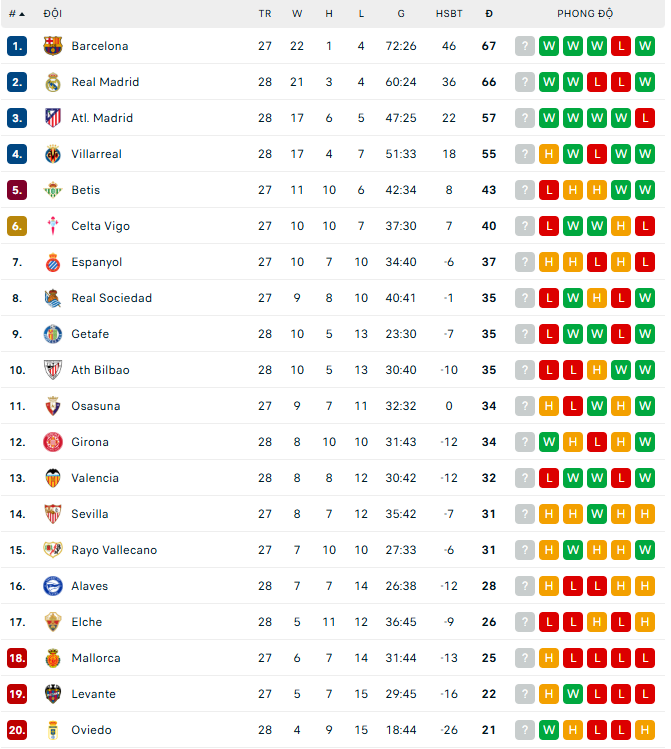
Task: Sort standings by the Đ points header
Action: coord(489,14)
